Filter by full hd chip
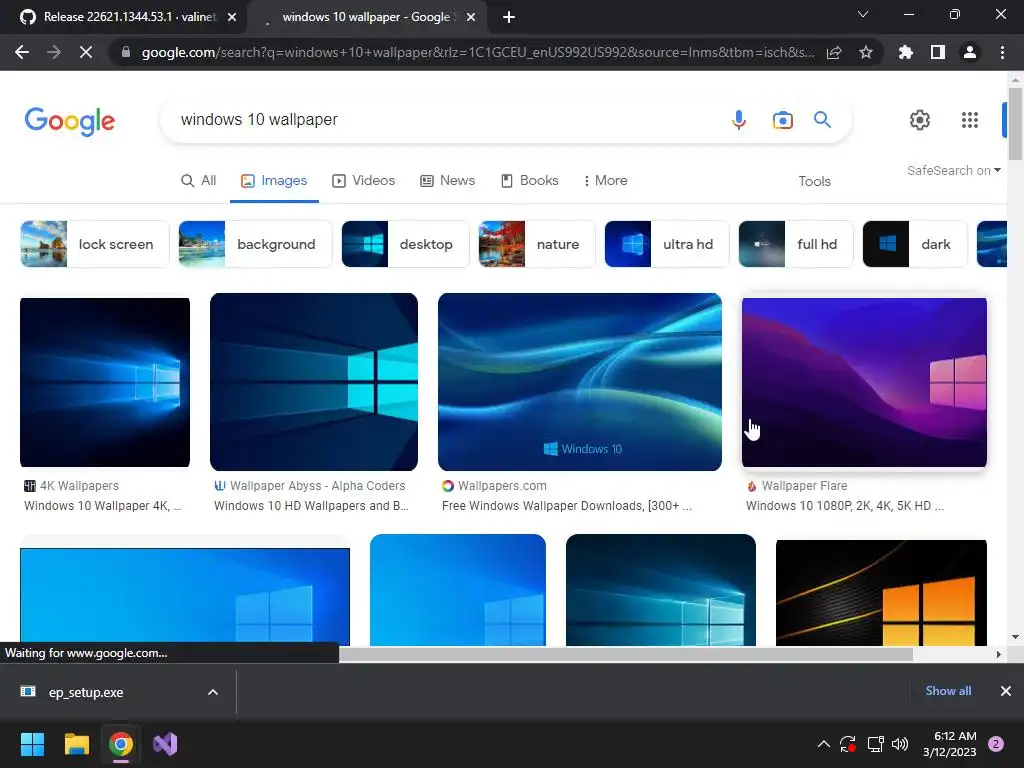 click(x=795, y=244)
